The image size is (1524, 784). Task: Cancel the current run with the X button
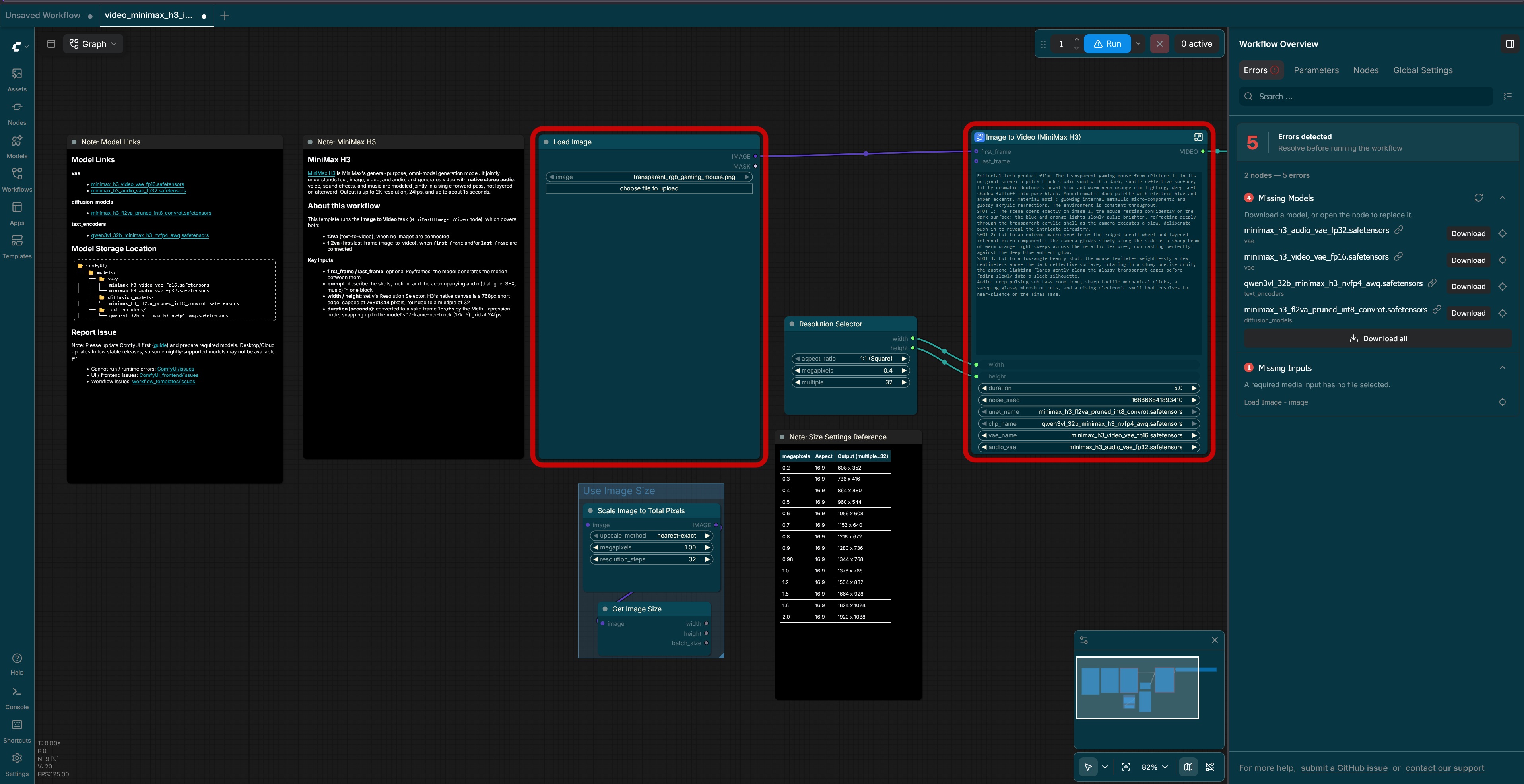pos(1159,44)
